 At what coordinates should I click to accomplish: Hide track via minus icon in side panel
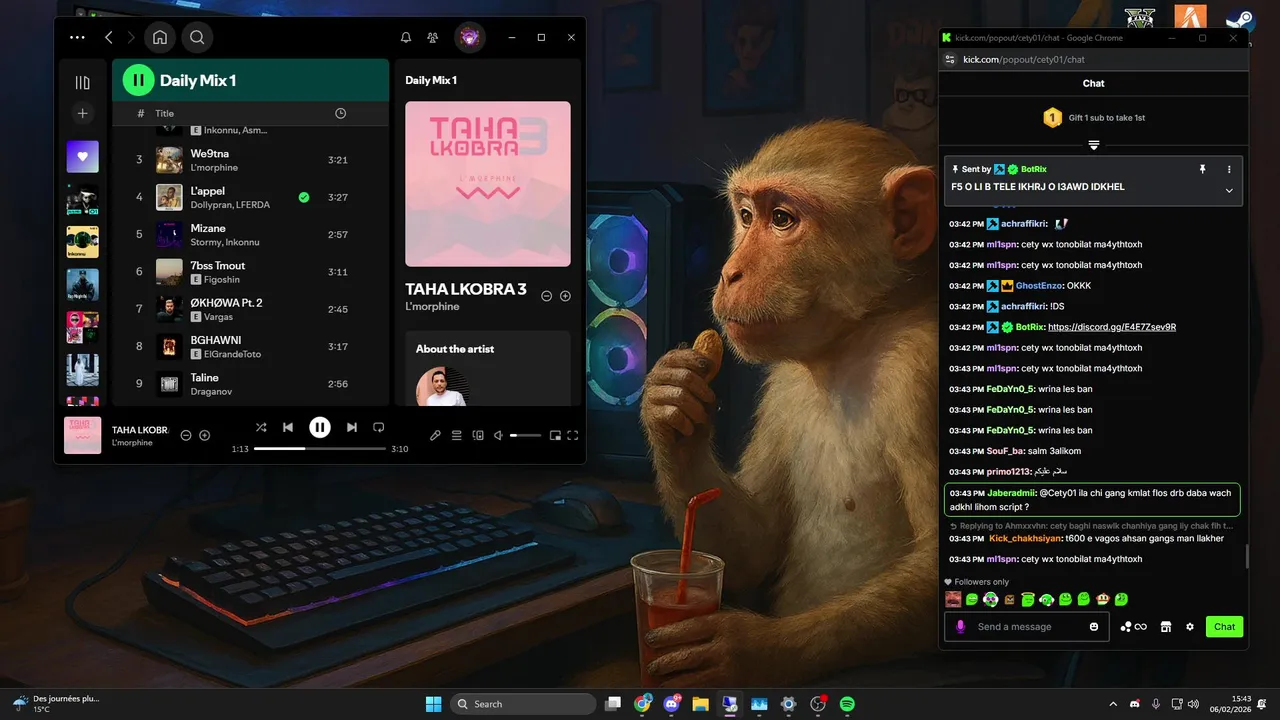click(547, 296)
